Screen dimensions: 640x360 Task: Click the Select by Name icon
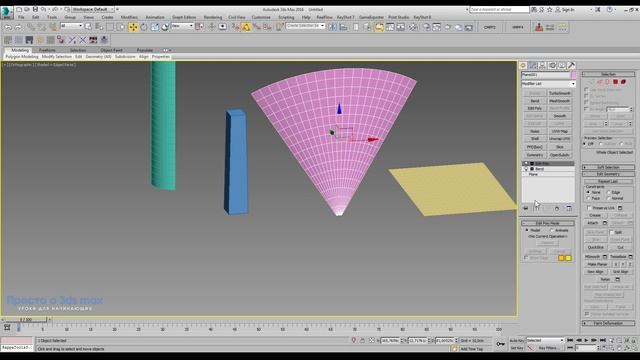(99, 27)
